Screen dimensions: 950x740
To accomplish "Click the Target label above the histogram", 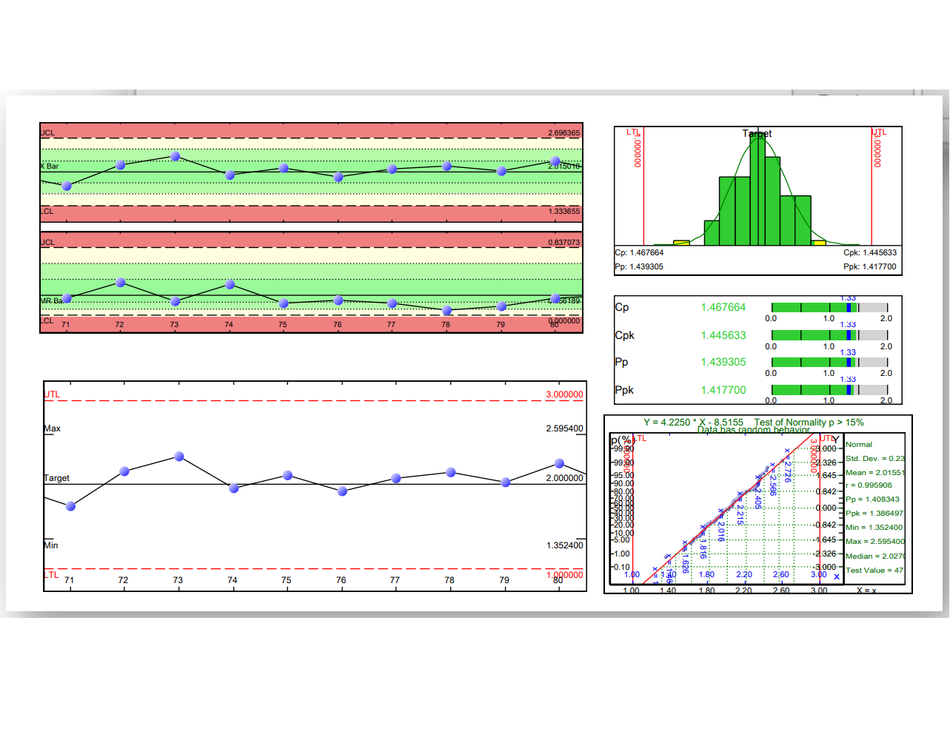I will click(757, 133).
